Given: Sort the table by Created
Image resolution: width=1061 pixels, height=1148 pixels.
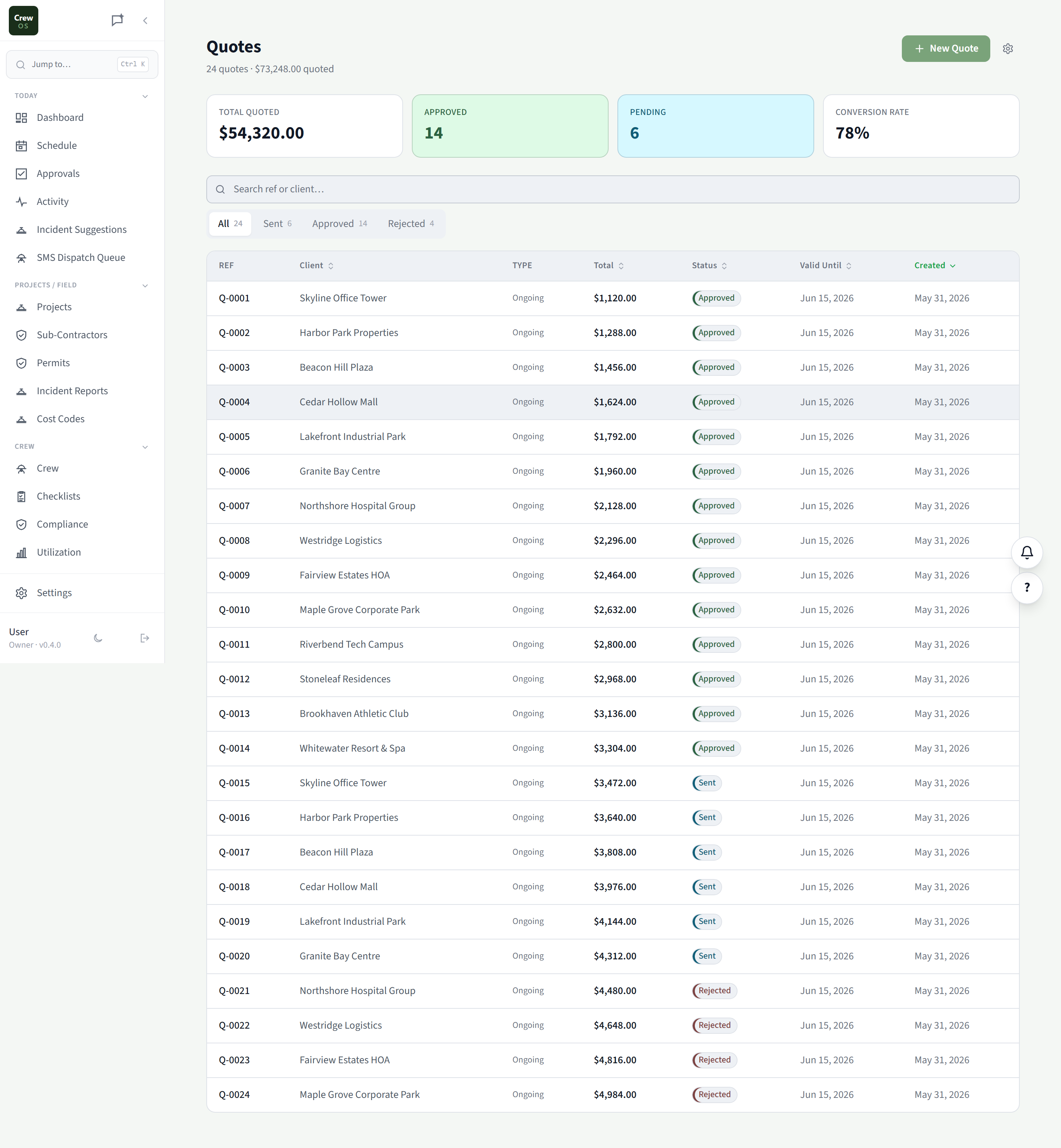Looking at the screenshot, I should click(x=935, y=265).
